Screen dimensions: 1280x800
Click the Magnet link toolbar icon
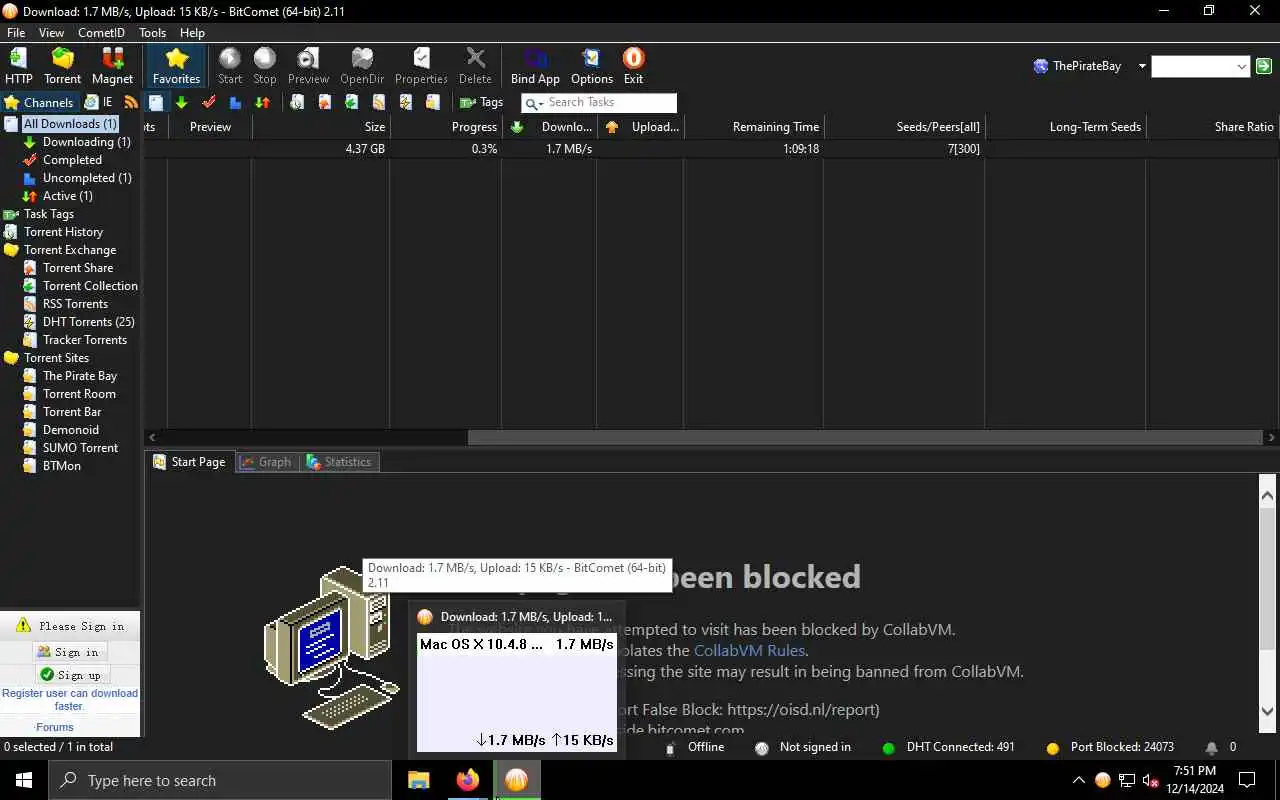tap(112, 66)
